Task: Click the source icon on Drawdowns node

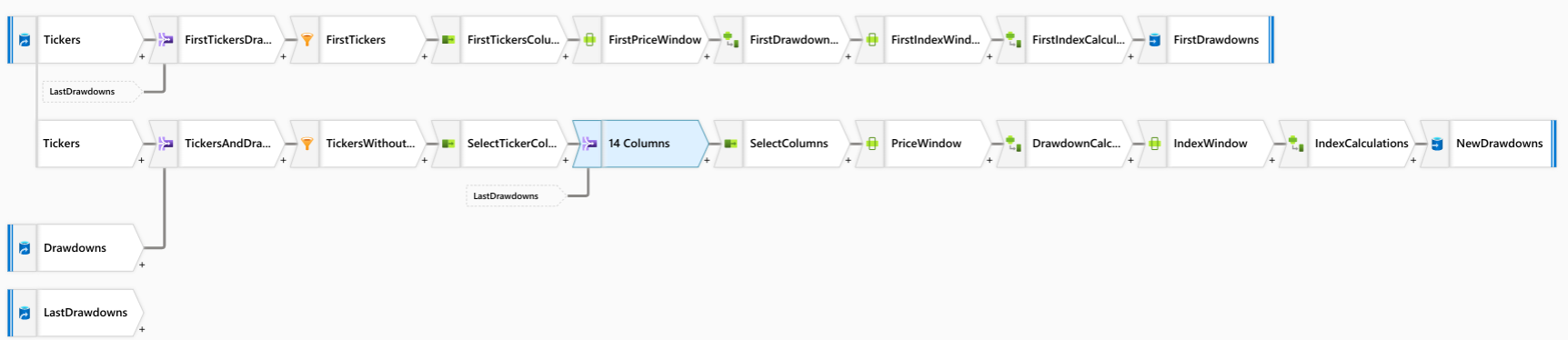Action: [25, 248]
